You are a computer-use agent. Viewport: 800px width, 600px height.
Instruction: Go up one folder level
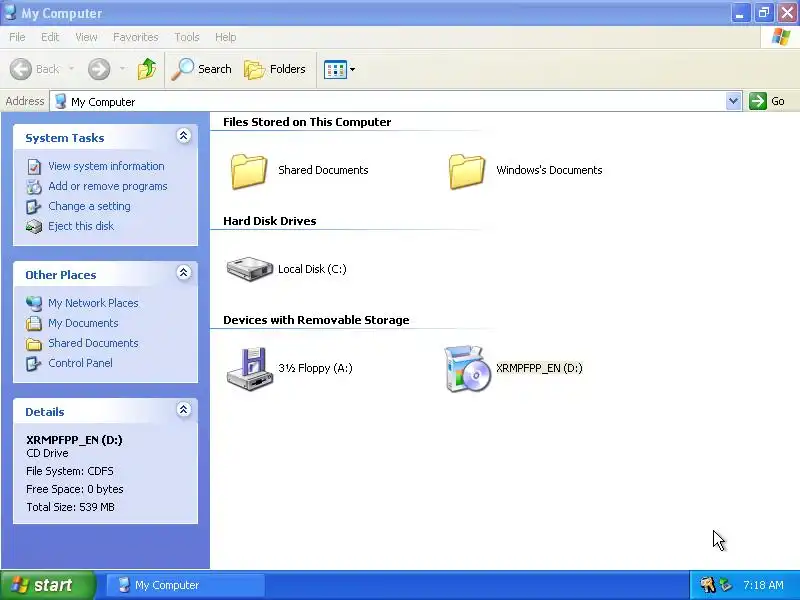[x=147, y=69]
